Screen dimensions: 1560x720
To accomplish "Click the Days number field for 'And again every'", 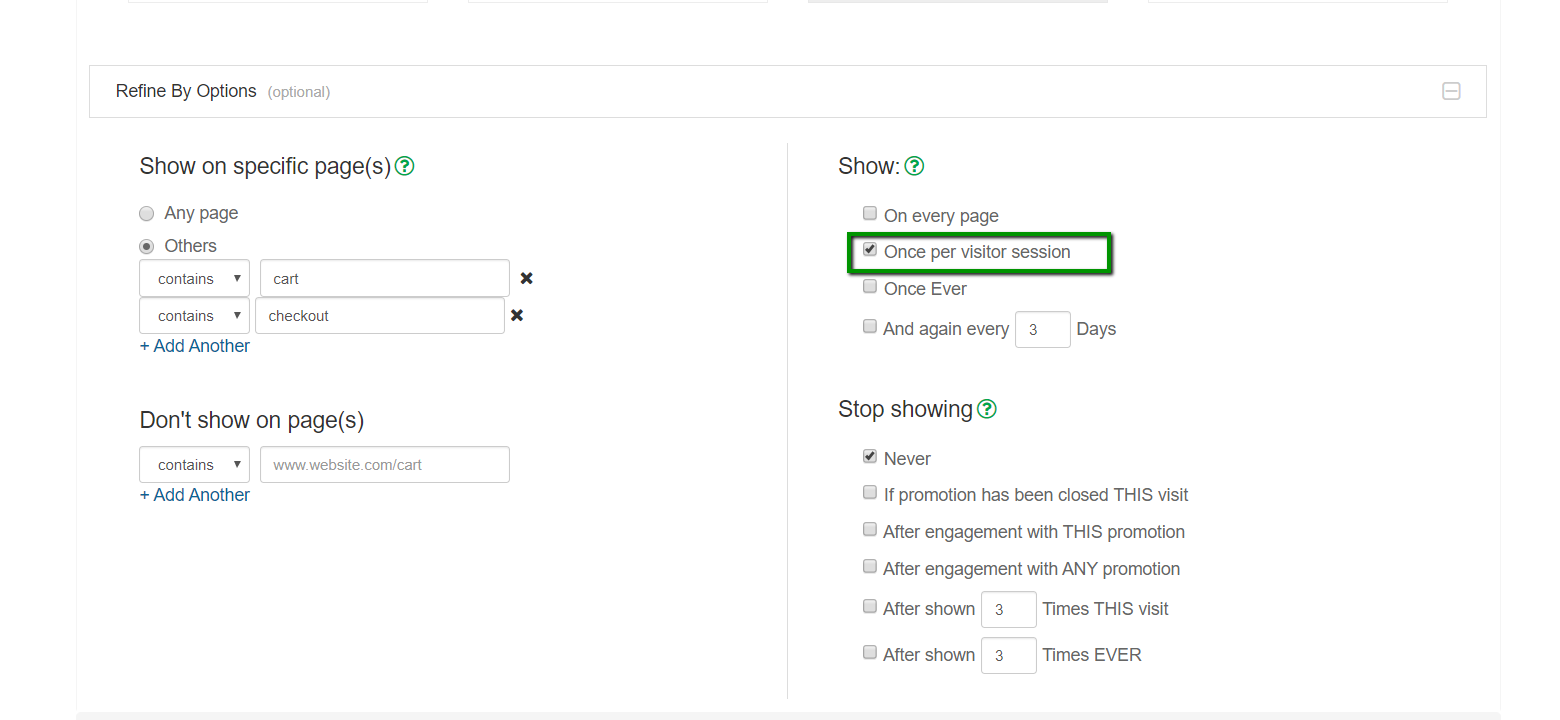I will (1042, 329).
